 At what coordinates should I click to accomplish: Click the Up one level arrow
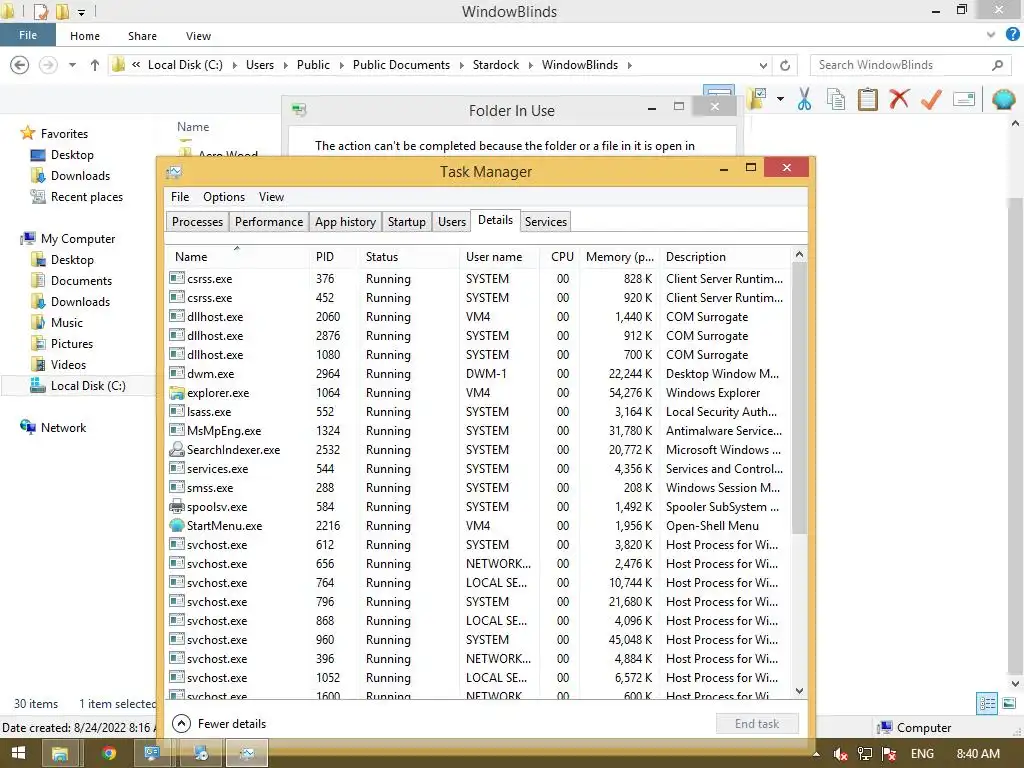pos(95,65)
